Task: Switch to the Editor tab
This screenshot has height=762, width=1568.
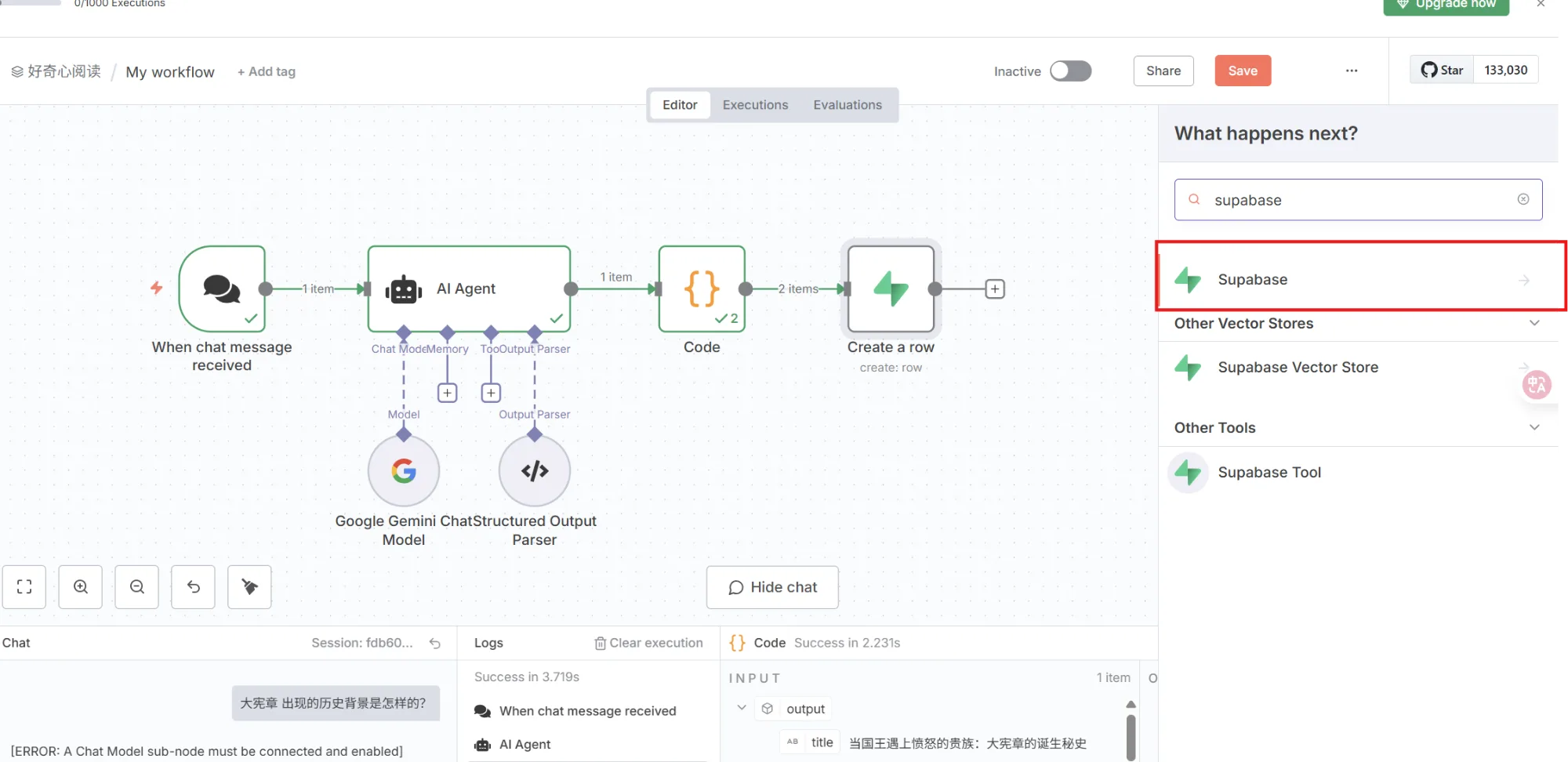Action: click(680, 105)
